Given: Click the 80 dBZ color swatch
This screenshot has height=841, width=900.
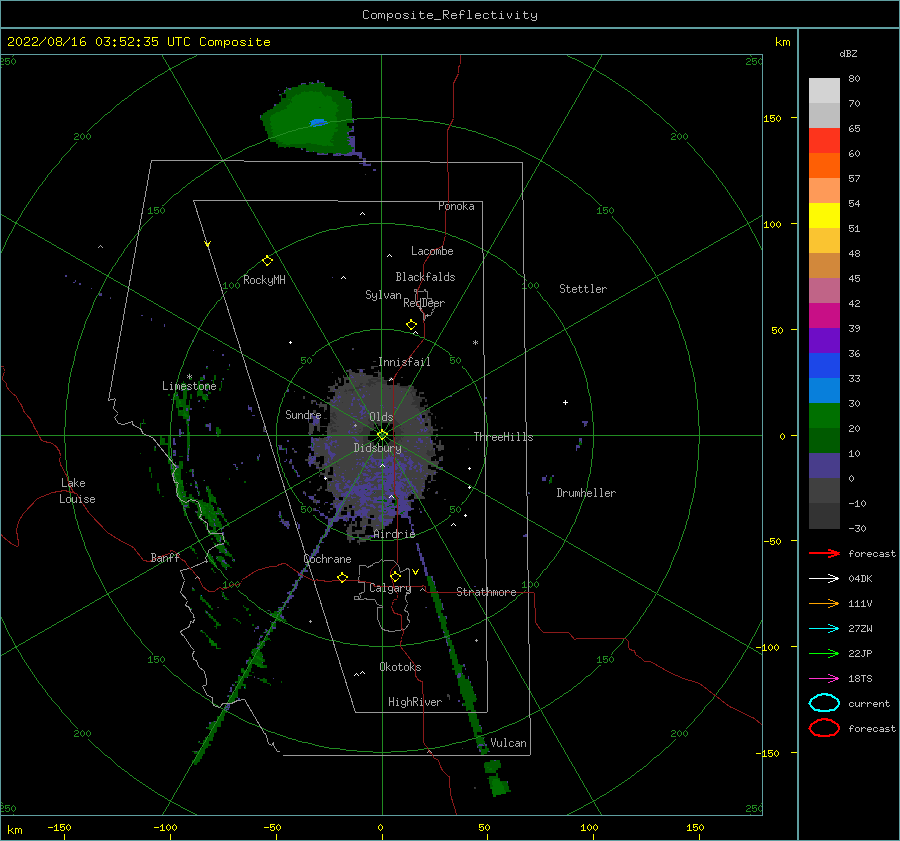Looking at the screenshot, I should tap(824, 90).
